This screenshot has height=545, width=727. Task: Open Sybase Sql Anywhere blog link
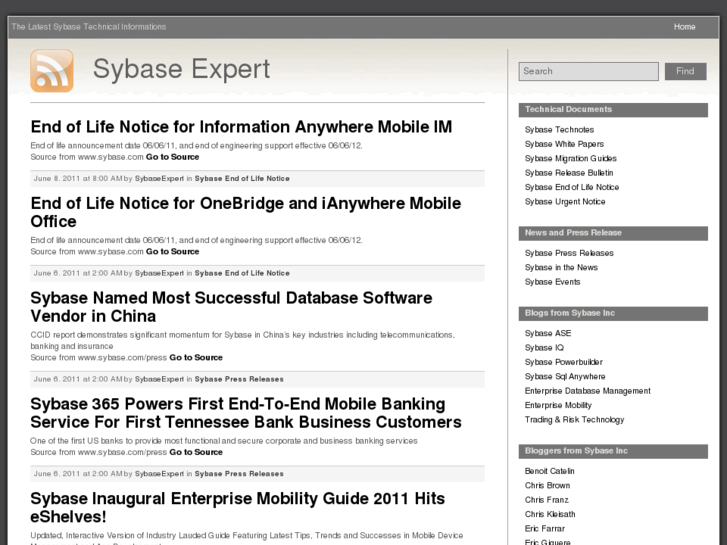click(x=565, y=377)
